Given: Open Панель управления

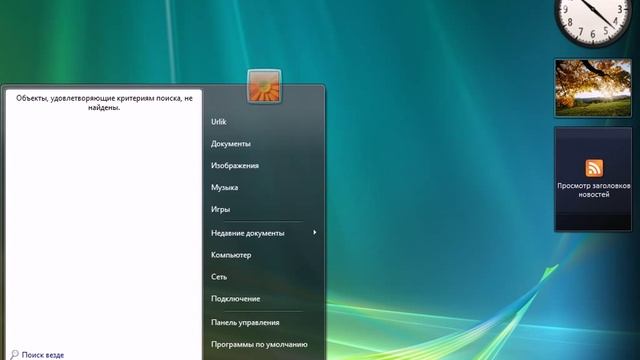Looking at the screenshot, I should click(245, 322).
